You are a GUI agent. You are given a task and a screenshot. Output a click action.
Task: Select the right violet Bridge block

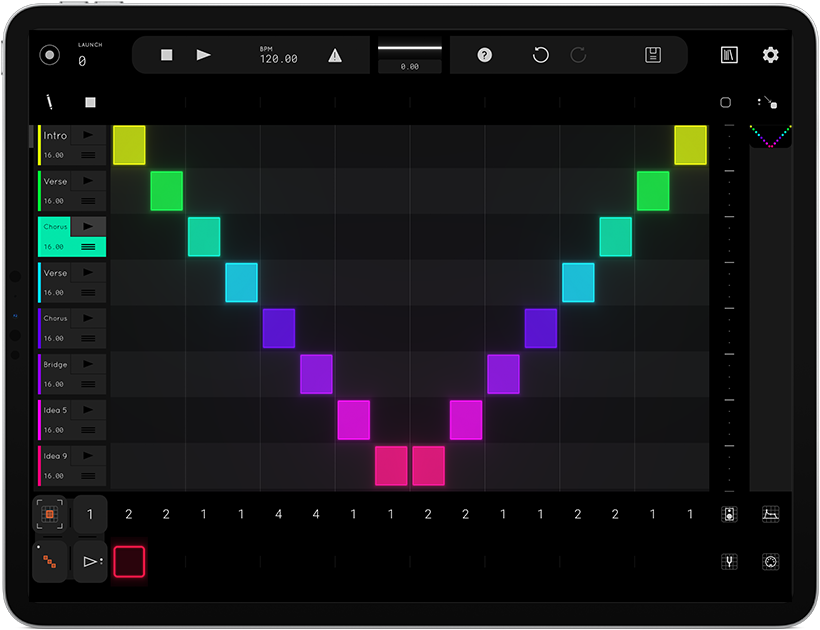(503, 374)
